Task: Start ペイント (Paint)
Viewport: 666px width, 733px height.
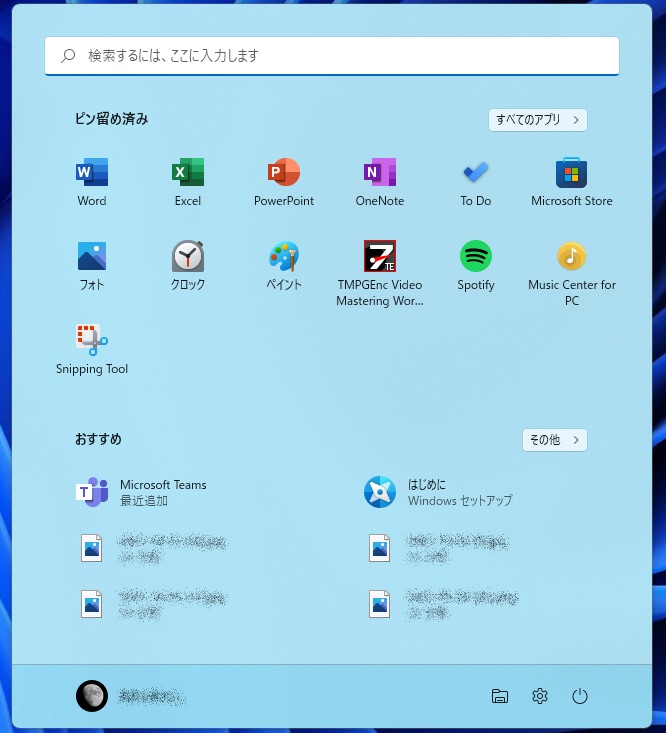Action: 284,266
